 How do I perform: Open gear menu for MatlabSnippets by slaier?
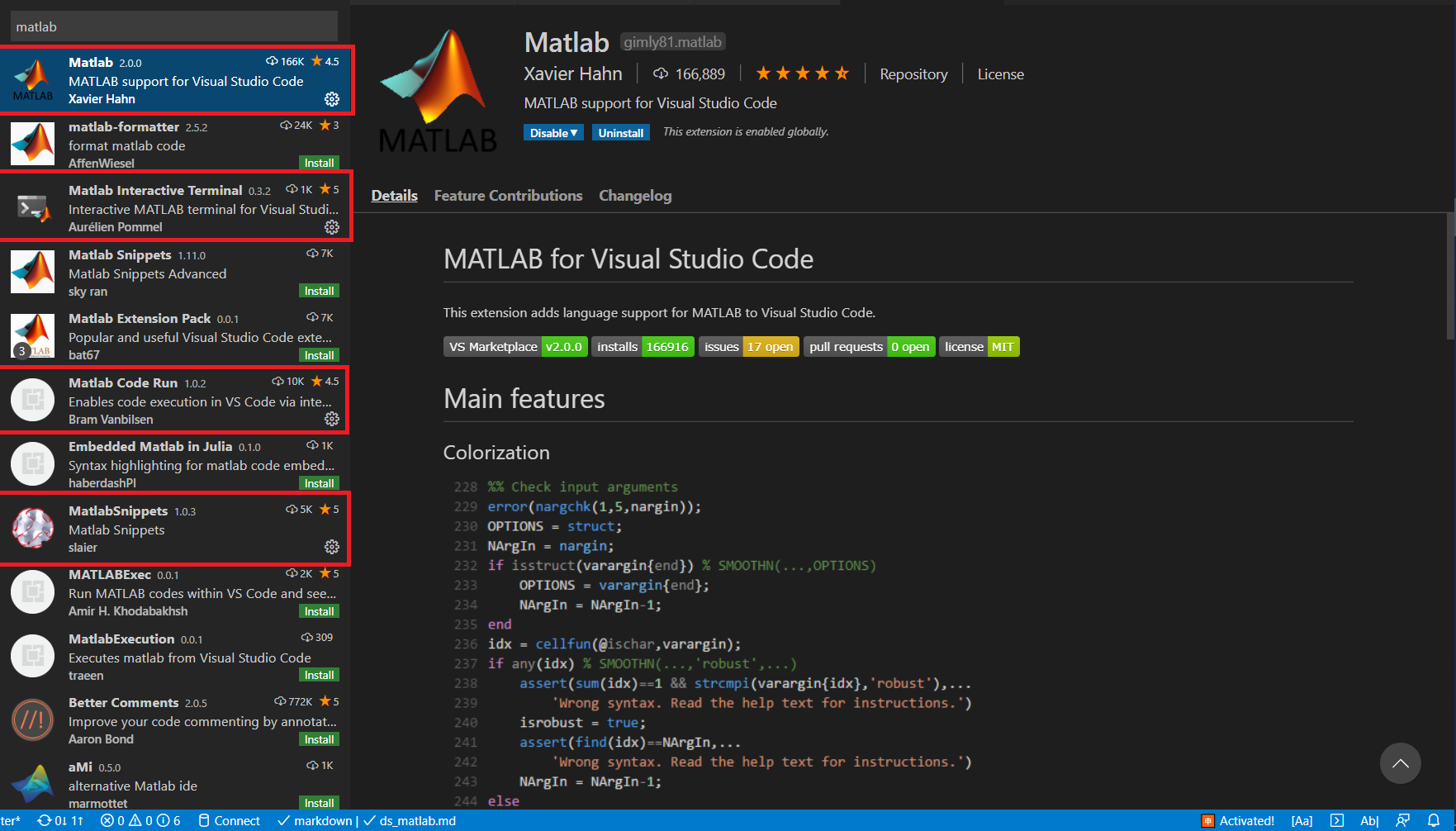click(x=332, y=547)
